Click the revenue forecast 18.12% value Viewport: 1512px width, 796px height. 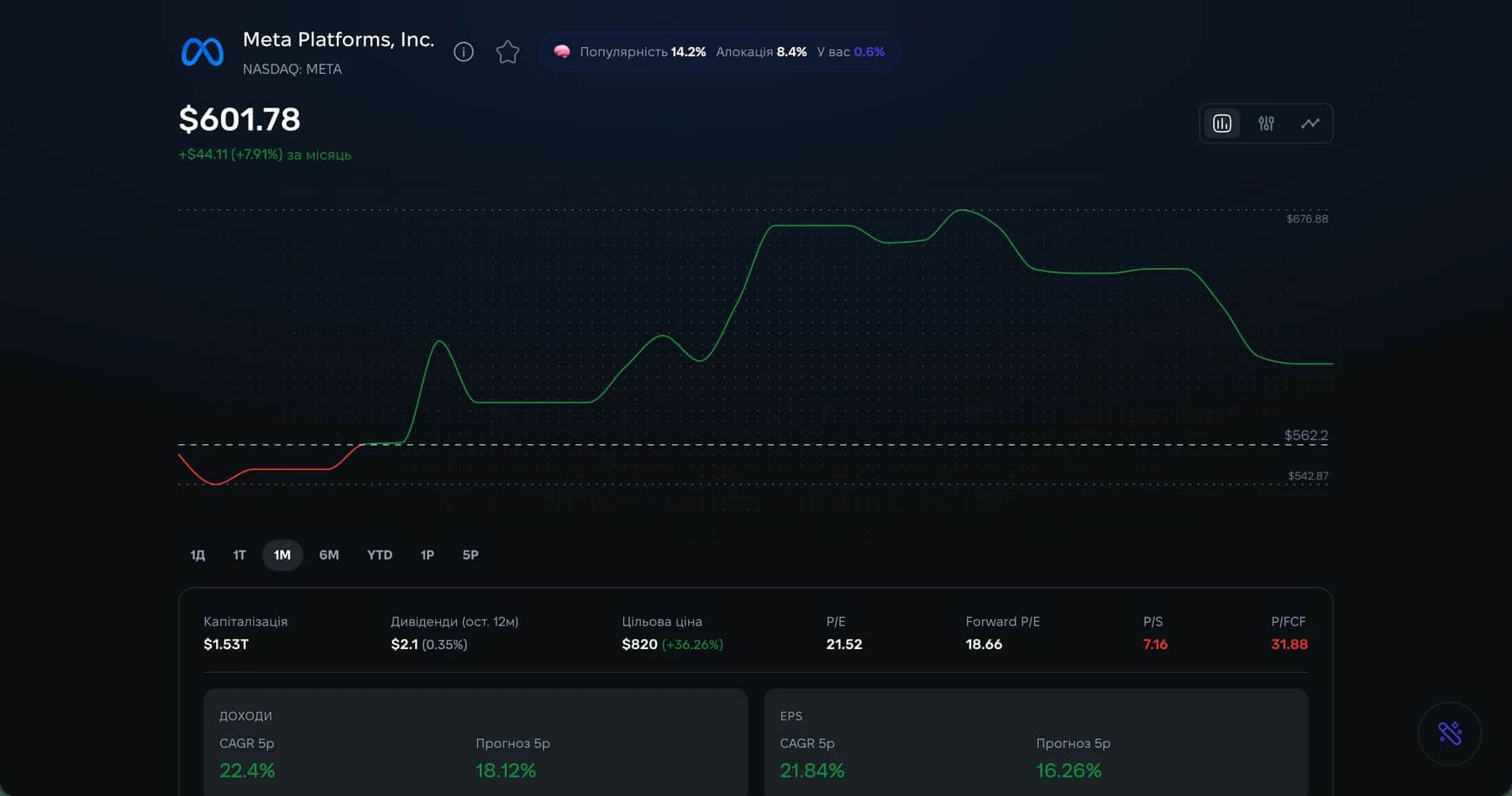point(506,770)
